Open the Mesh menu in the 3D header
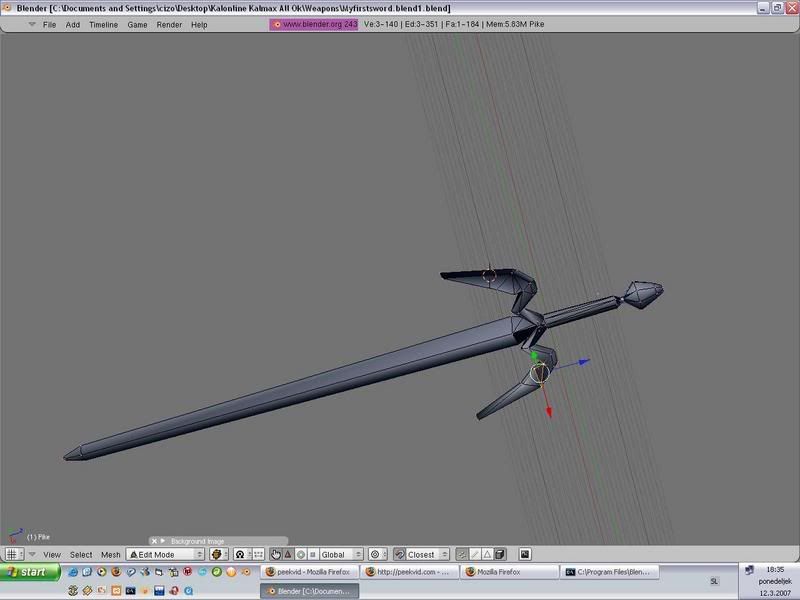 pos(110,554)
